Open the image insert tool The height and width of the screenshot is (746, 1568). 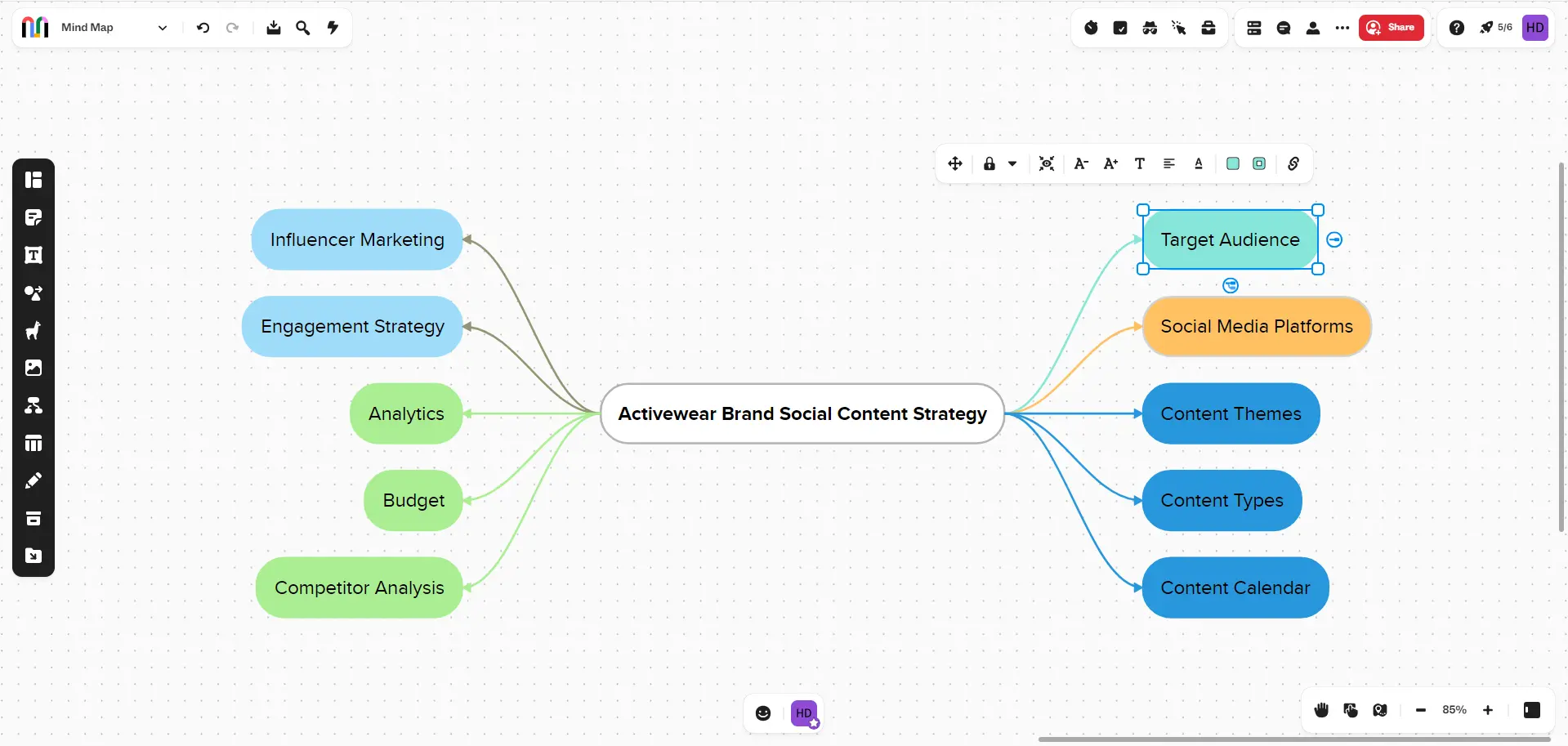[x=34, y=368]
